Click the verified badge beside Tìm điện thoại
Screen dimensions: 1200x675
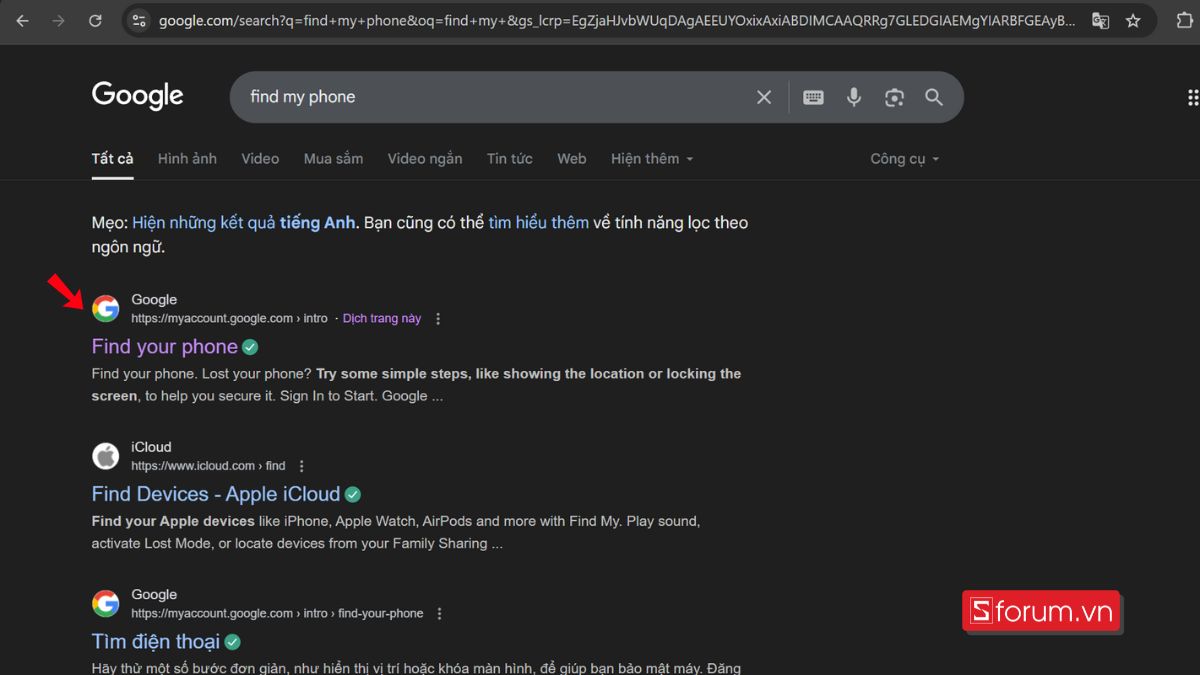232,642
